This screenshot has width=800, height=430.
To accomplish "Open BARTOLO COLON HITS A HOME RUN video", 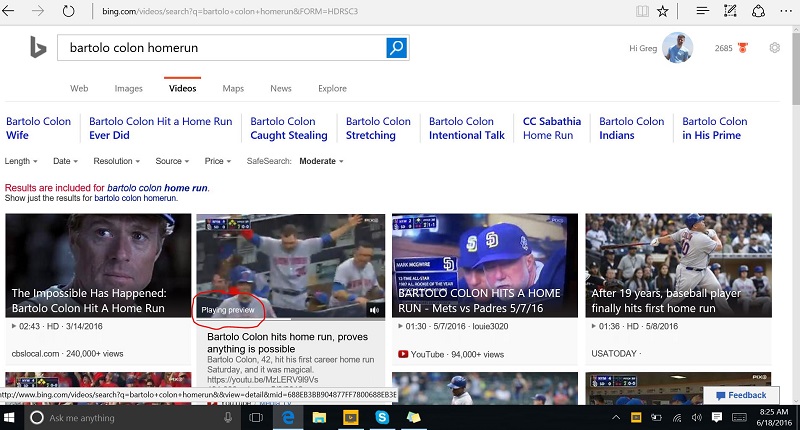I will click(485, 265).
